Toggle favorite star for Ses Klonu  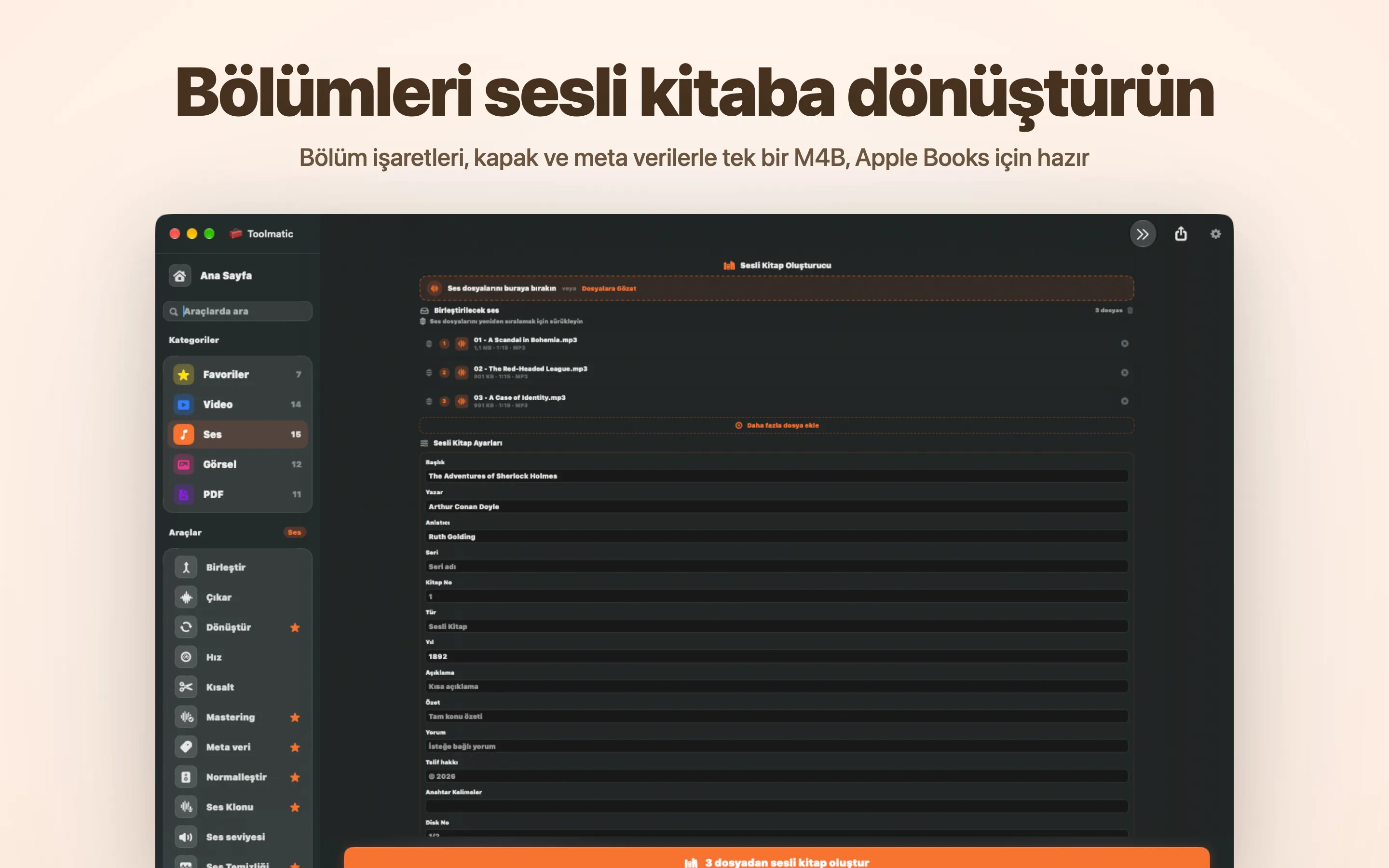tap(295, 807)
